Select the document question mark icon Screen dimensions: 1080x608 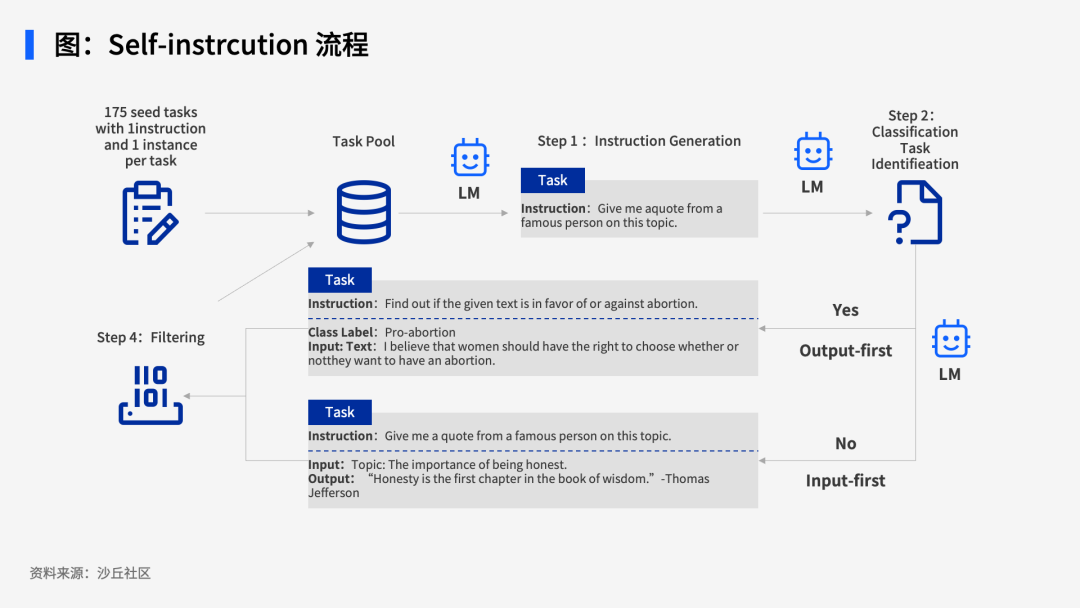tap(915, 213)
